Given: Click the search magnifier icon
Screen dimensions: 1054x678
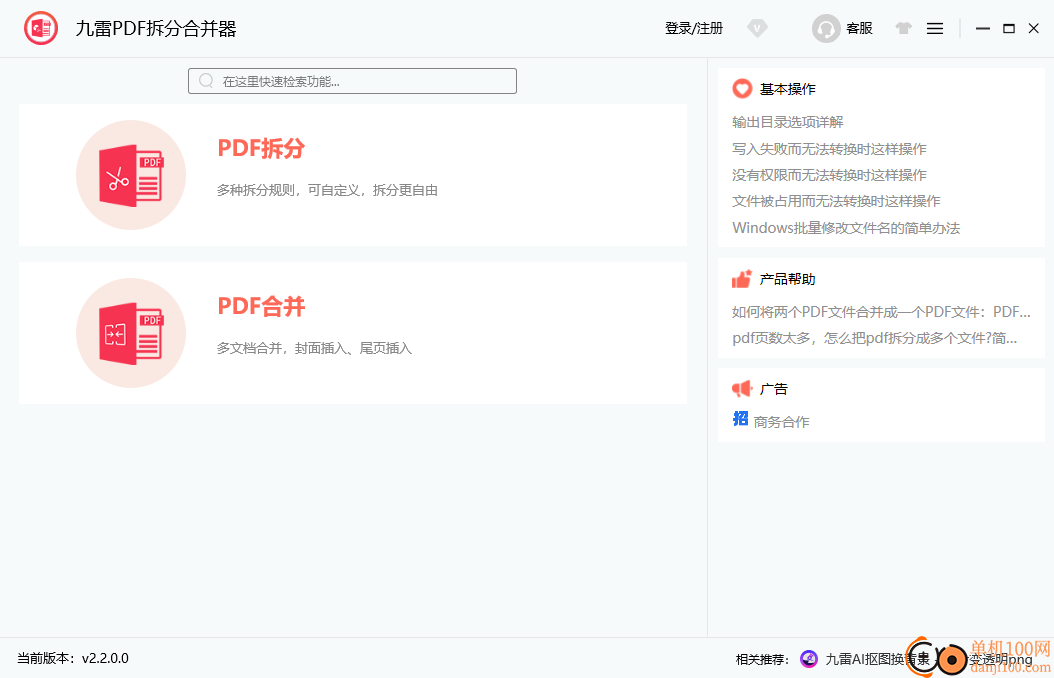Looking at the screenshot, I should (x=206, y=81).
